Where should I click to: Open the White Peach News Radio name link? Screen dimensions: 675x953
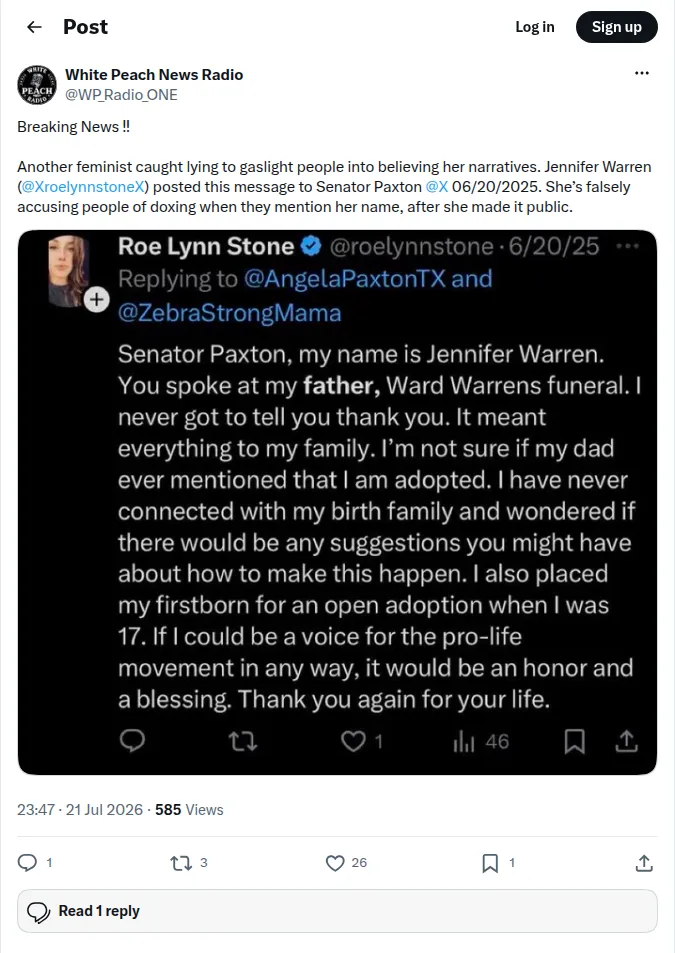[154, 75]
